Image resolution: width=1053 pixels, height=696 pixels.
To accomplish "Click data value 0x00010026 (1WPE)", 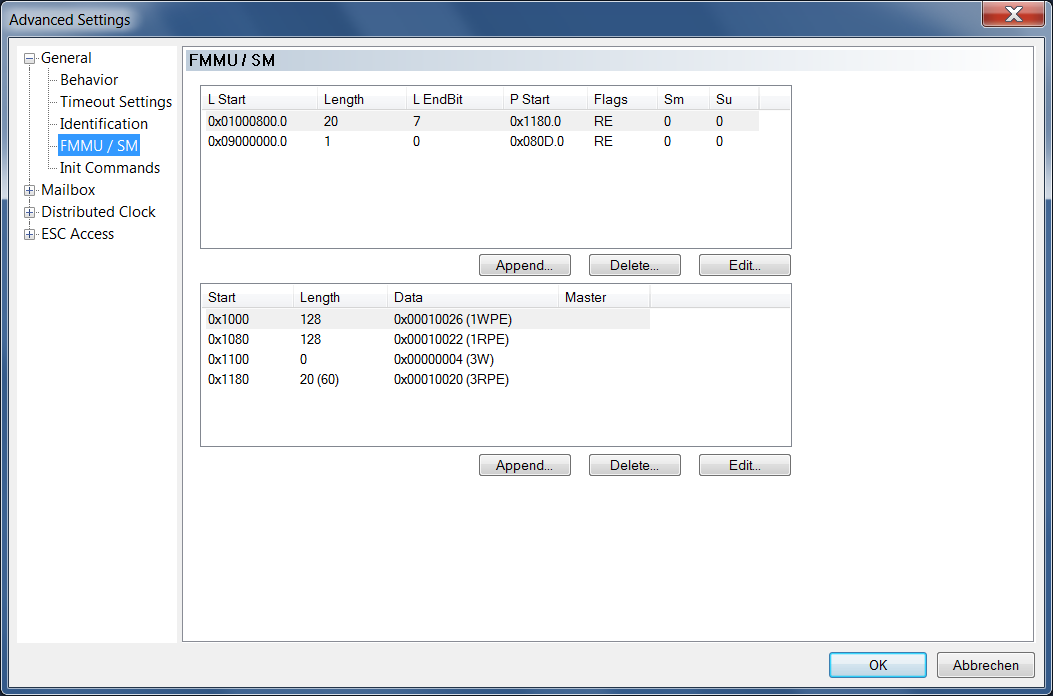I will 453,319.
